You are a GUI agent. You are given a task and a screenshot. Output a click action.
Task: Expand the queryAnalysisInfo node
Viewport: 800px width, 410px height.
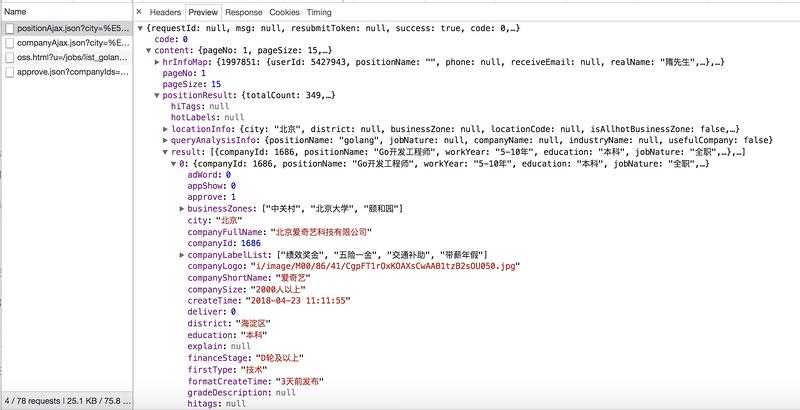(x=165, y=140)
